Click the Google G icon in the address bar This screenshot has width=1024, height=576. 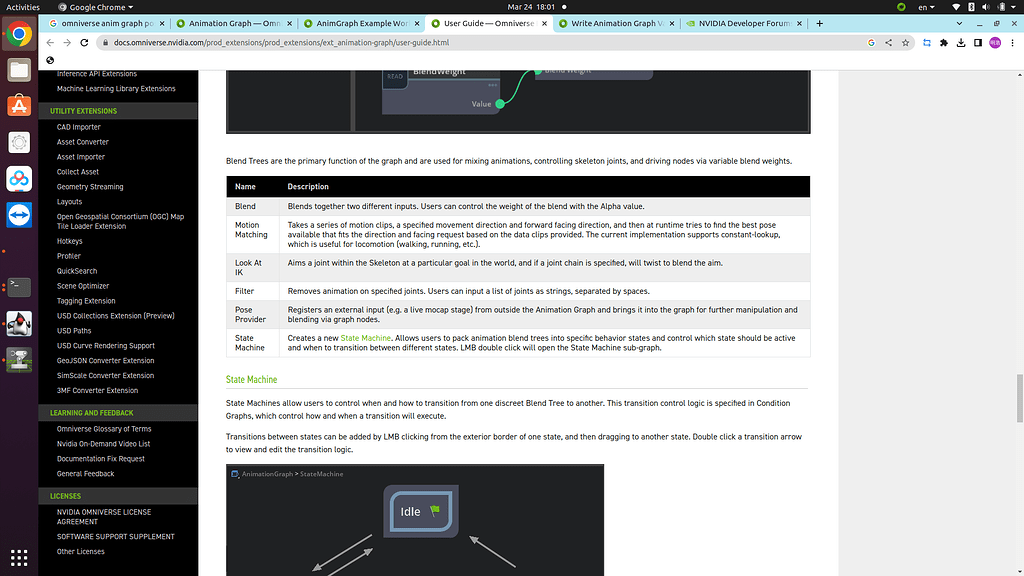(x=871, y=43)
